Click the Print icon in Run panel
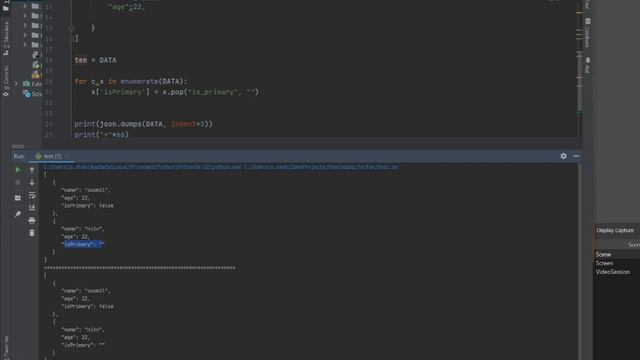 [x=32, y=220]
